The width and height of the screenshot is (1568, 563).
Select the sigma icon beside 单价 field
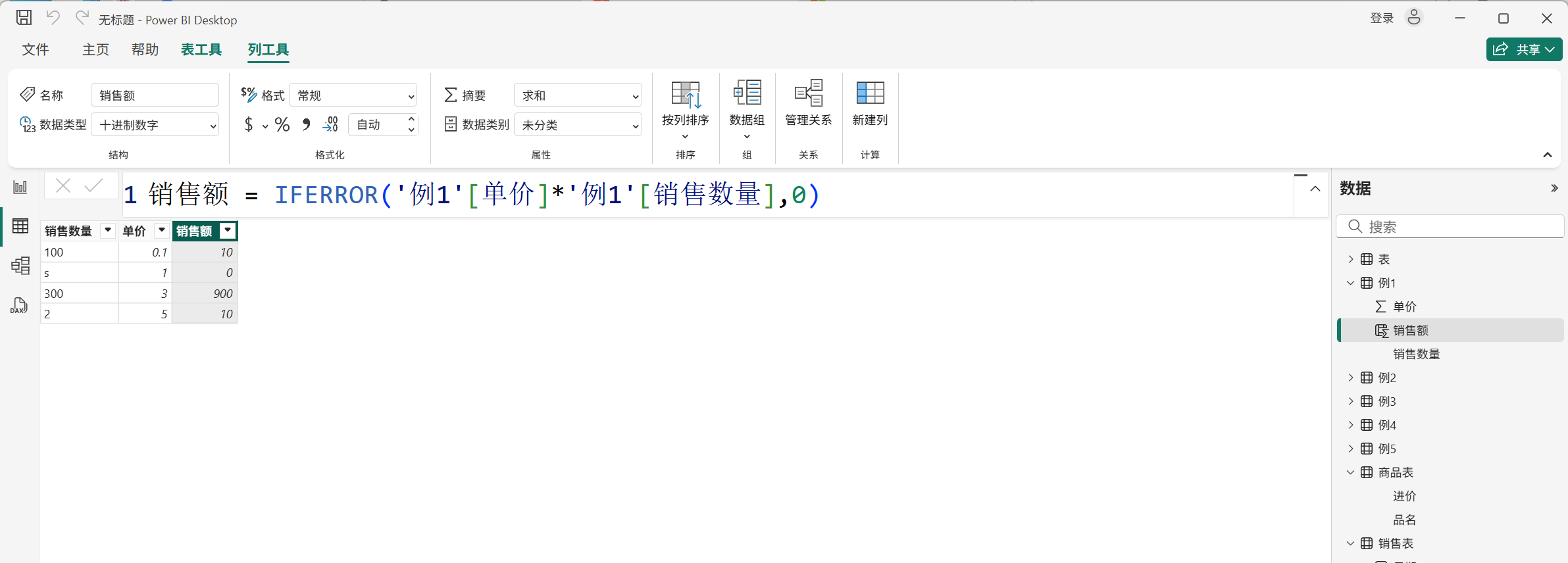coord(1381,306)
